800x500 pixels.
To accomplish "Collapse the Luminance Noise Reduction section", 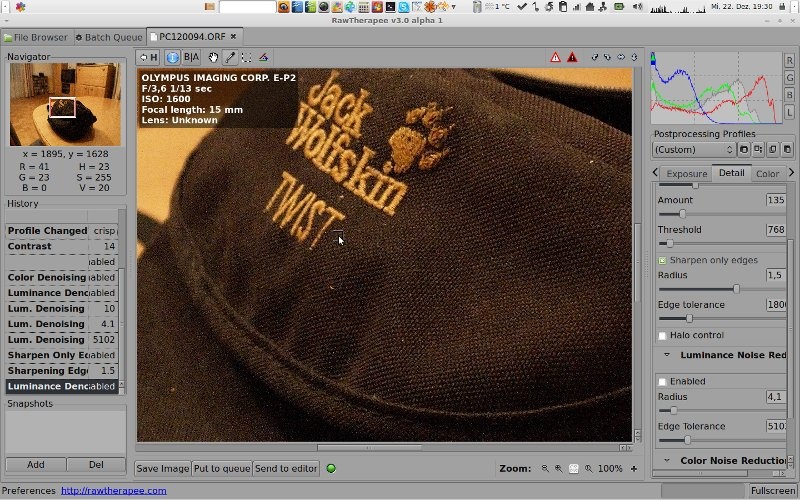I will click(665, 355).
